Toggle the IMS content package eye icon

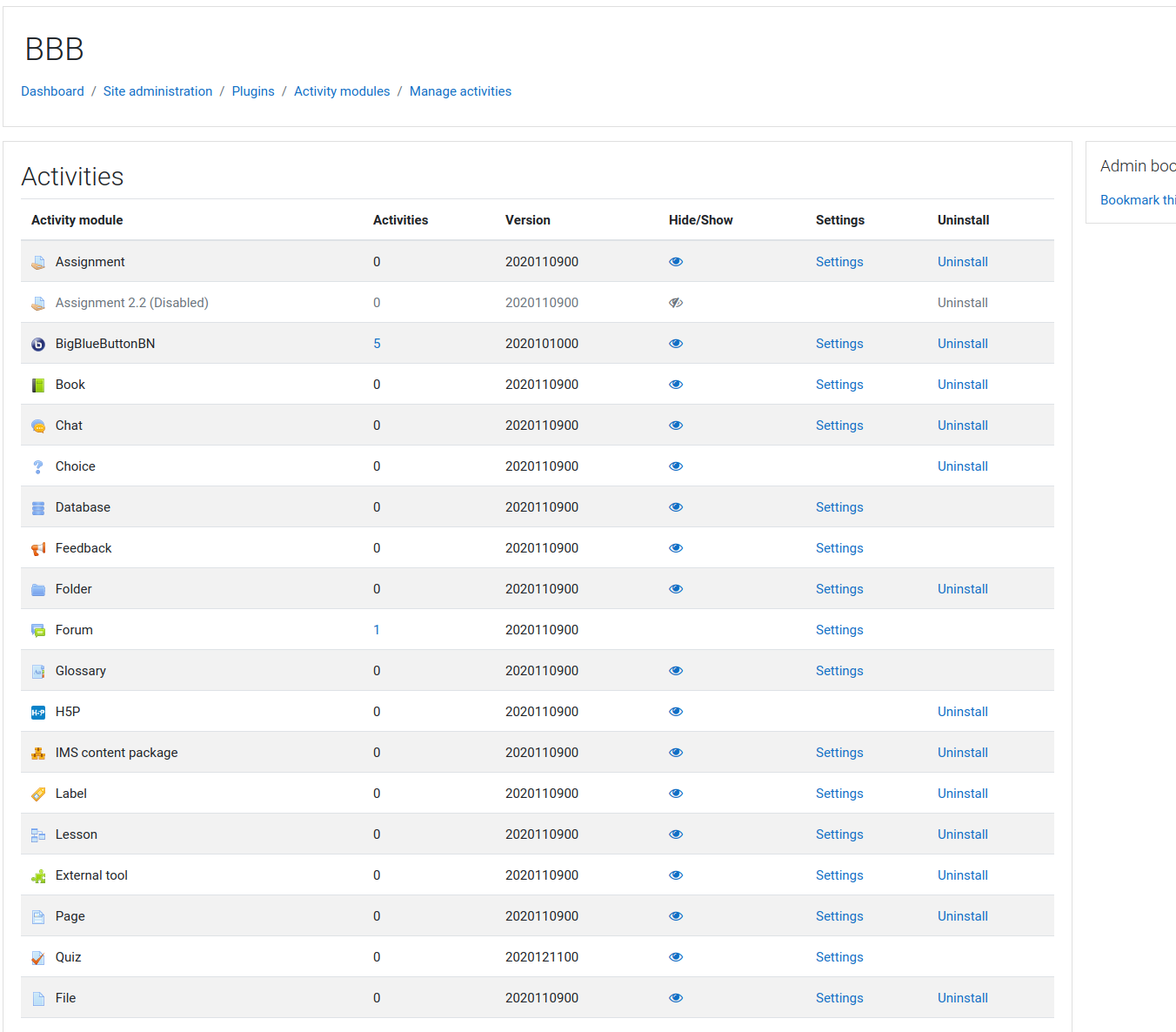pos(676,753)
